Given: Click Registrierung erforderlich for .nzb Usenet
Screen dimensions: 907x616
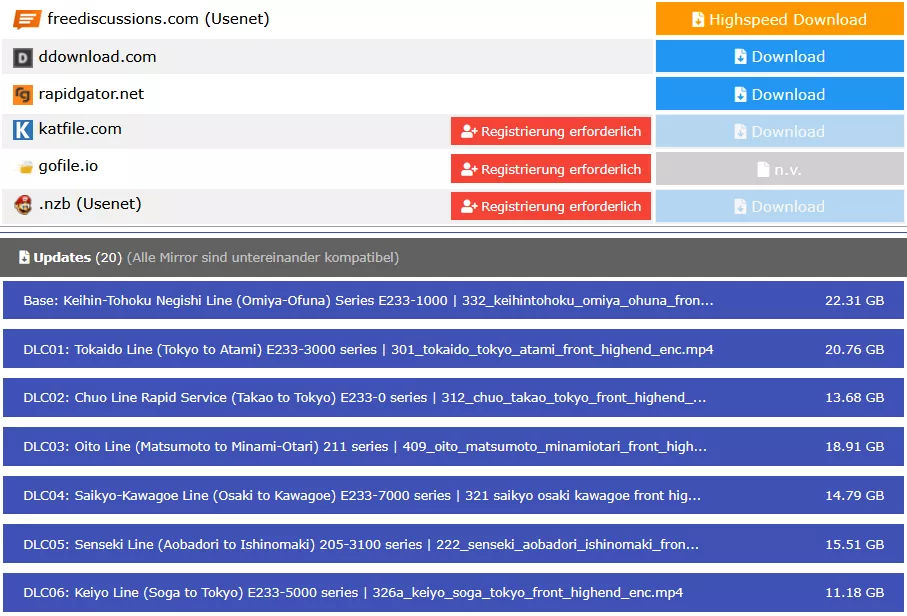Looking at the screenshot, I should (x=551, y=206).
